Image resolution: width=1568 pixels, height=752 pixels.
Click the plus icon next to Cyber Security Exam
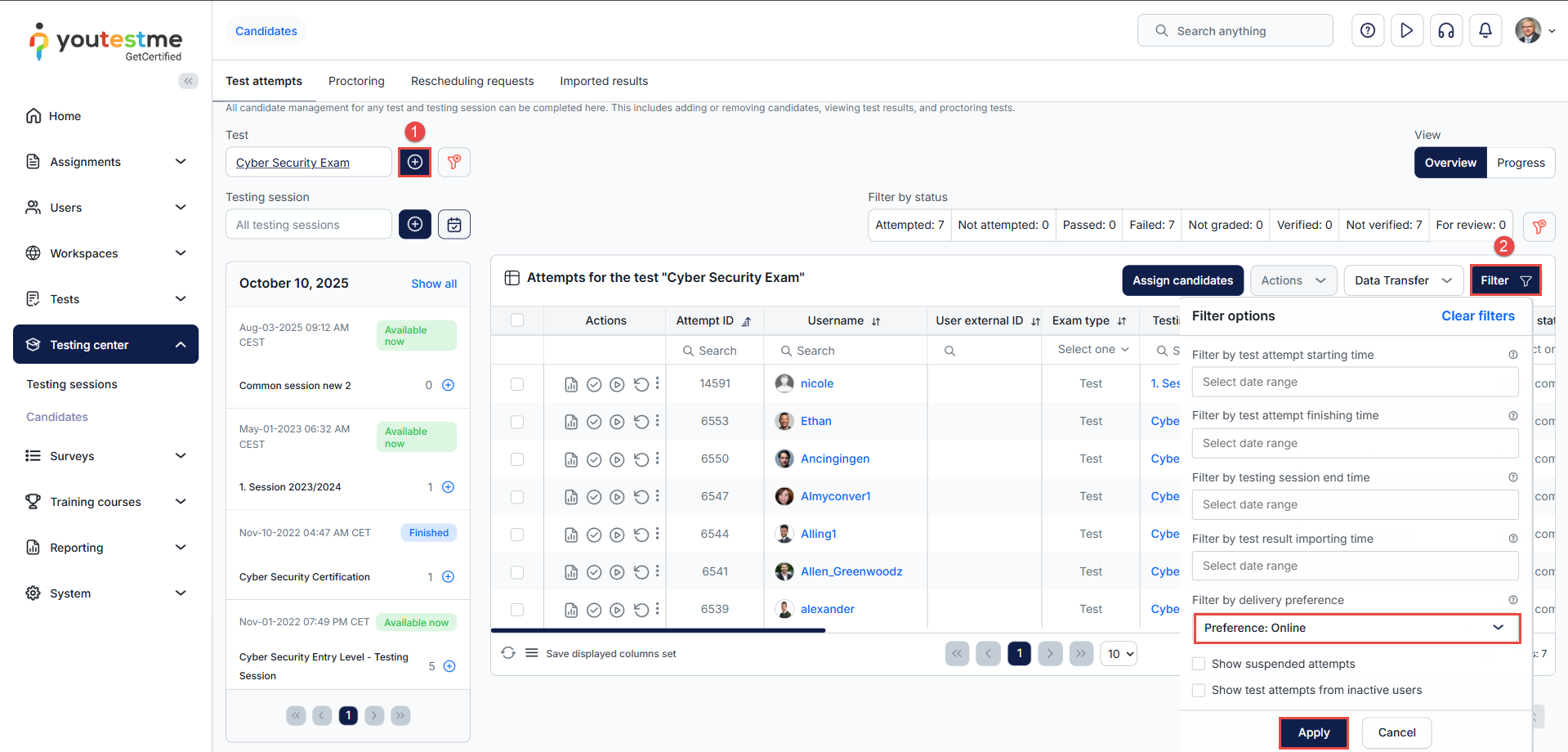414,162
